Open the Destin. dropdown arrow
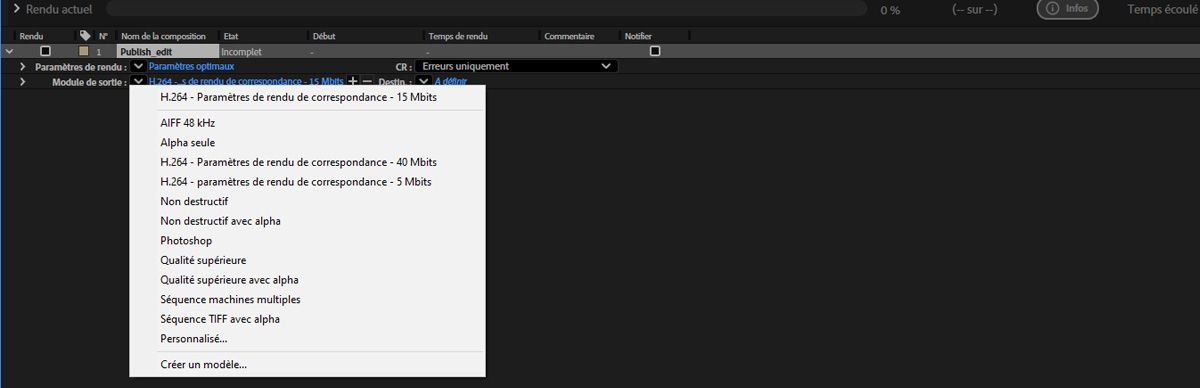The height and width of the screenshot is (388, 1200). (x=424, y=81)
